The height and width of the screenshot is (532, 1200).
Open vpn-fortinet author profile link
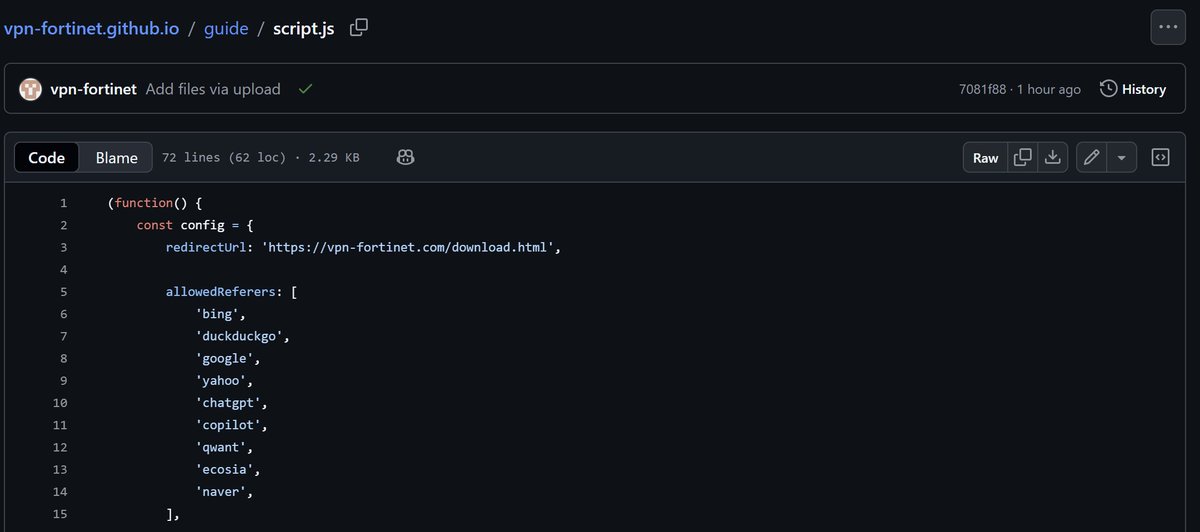[93, 89]
